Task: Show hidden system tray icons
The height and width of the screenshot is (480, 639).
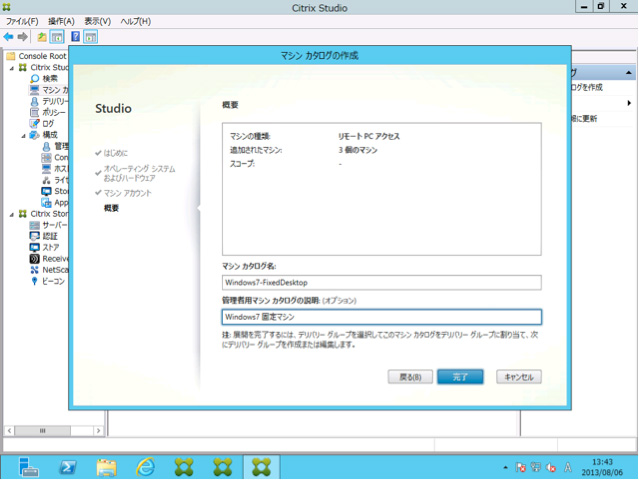Action: click(x=505, y=467)
